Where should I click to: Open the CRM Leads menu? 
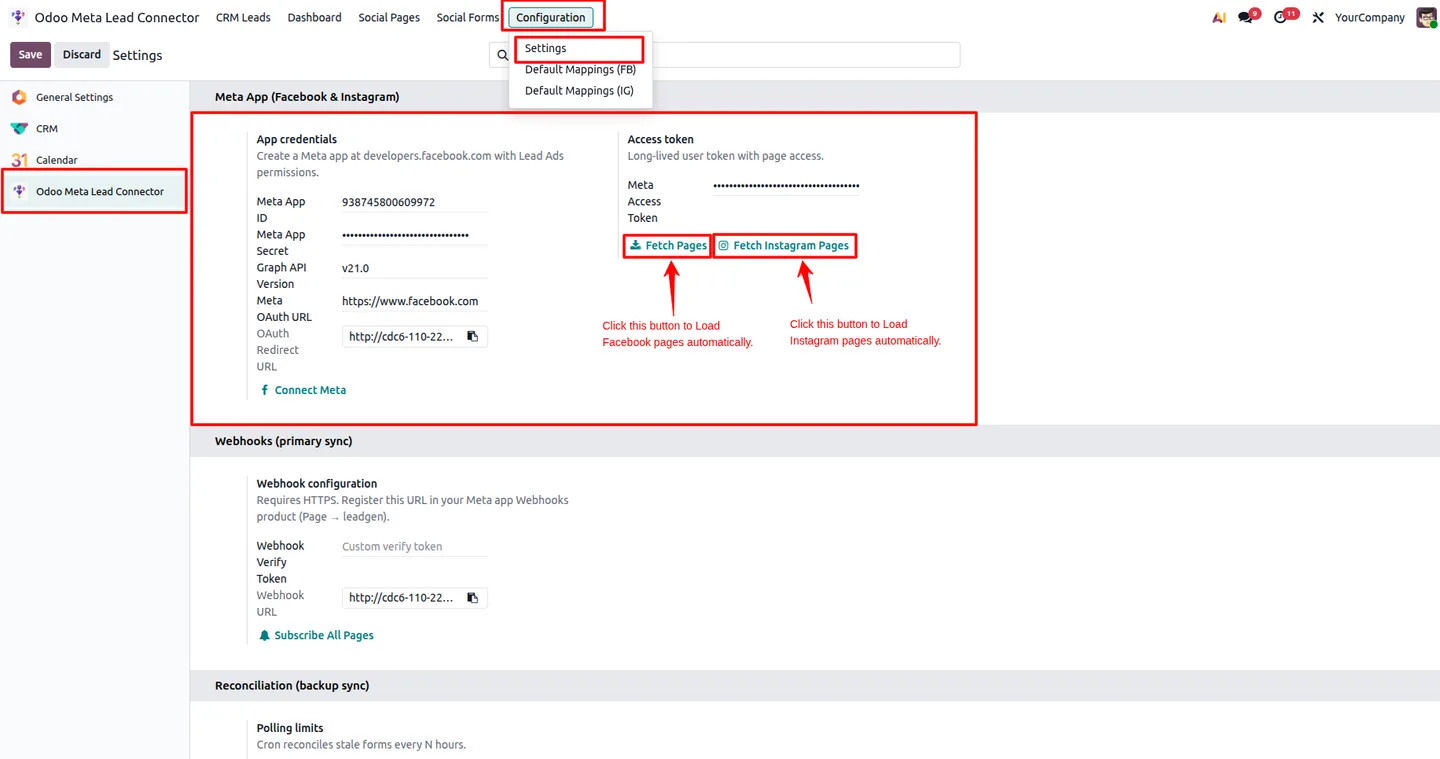coord(243,17)
